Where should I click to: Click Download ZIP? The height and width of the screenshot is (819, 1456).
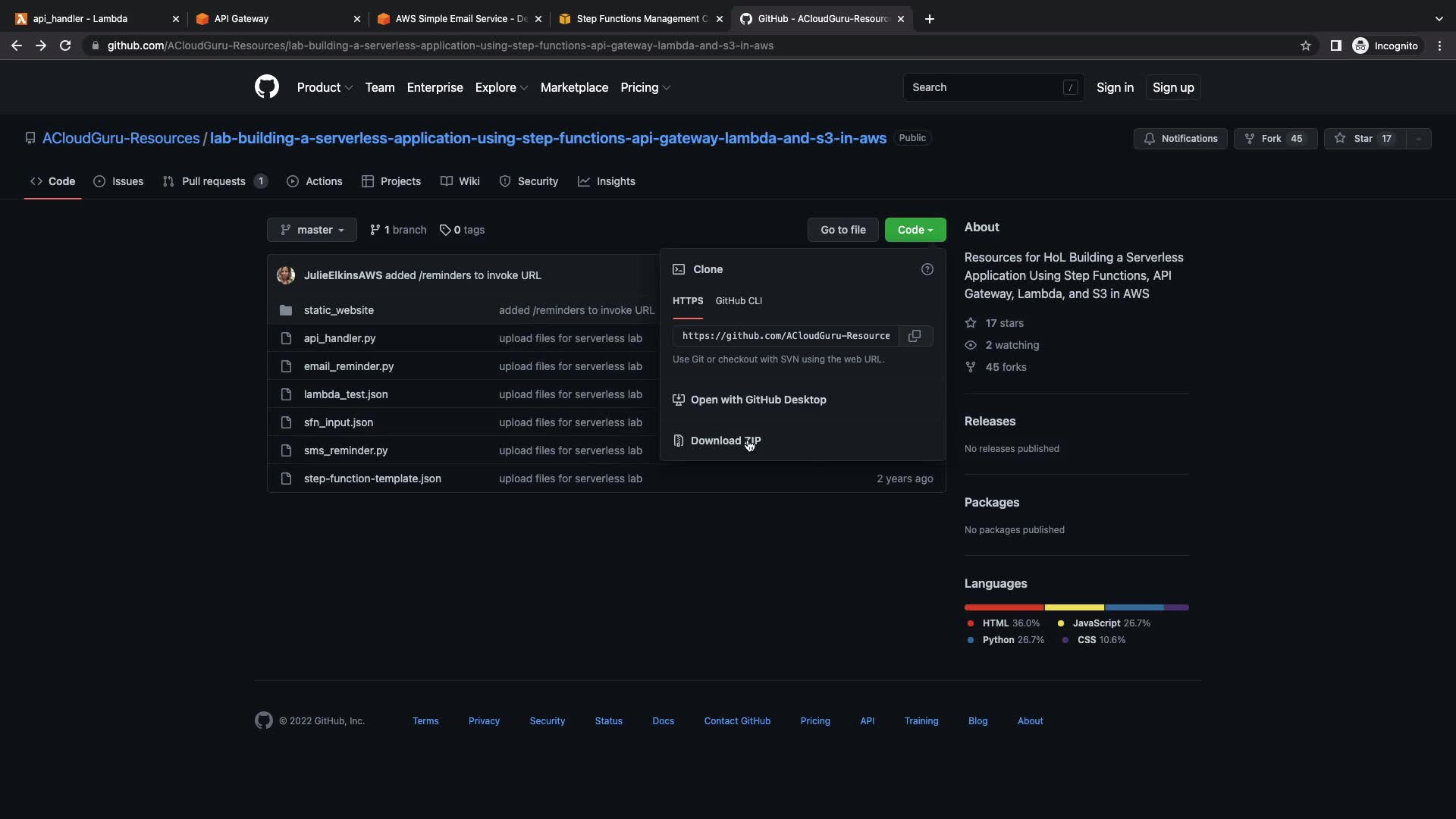725,441
